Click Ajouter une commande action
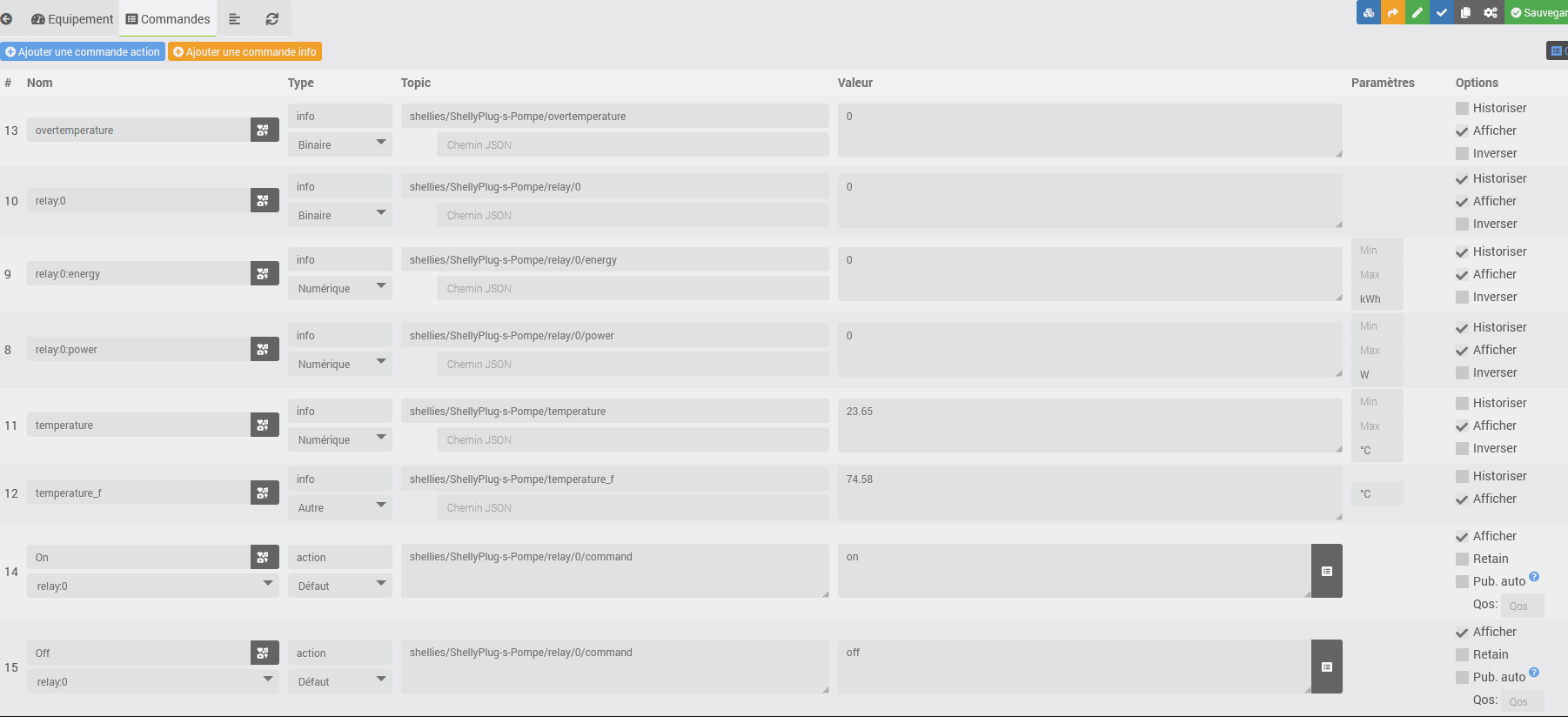This screenshot has width=1568, height=717. 83,52
